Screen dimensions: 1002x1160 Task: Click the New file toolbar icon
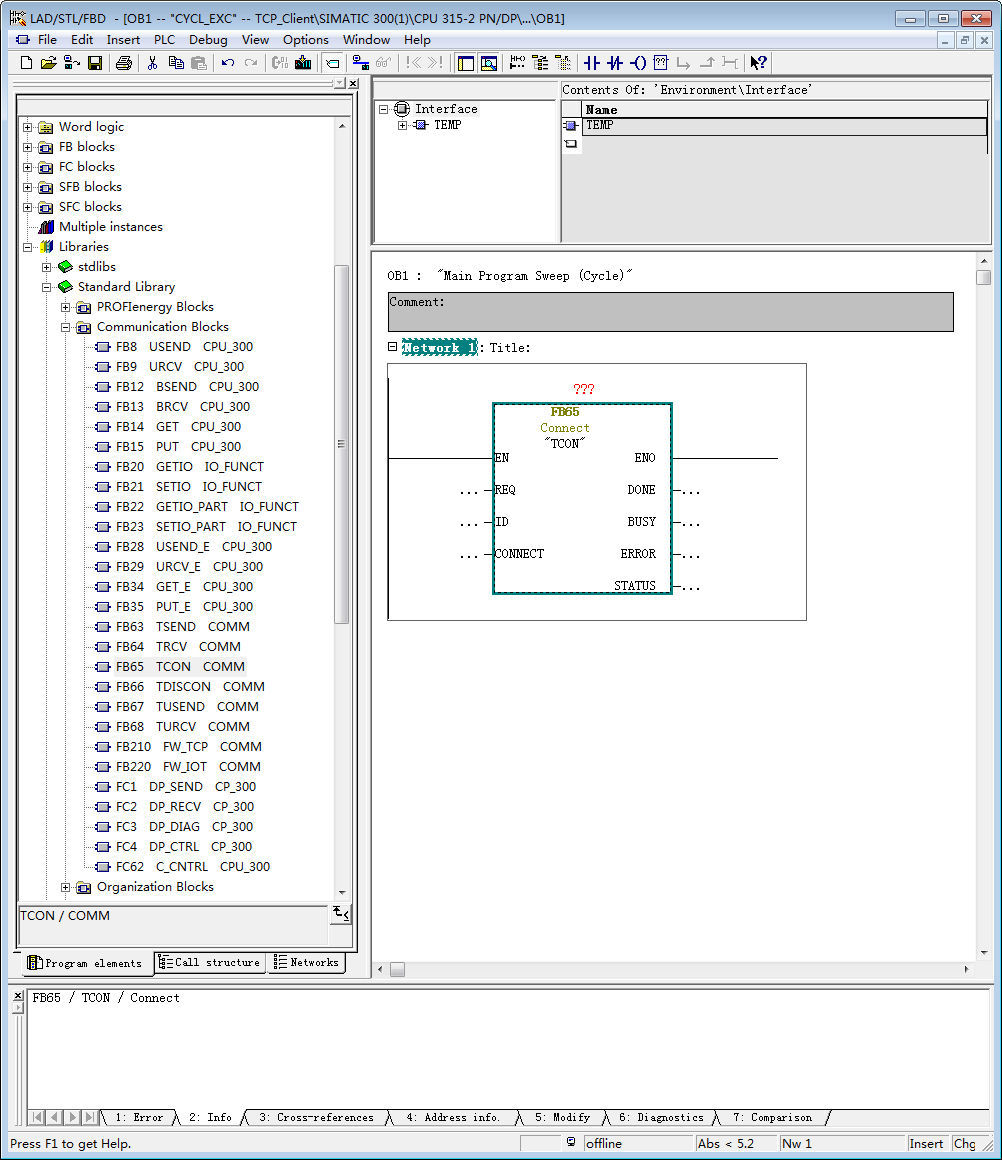(27, 63)
